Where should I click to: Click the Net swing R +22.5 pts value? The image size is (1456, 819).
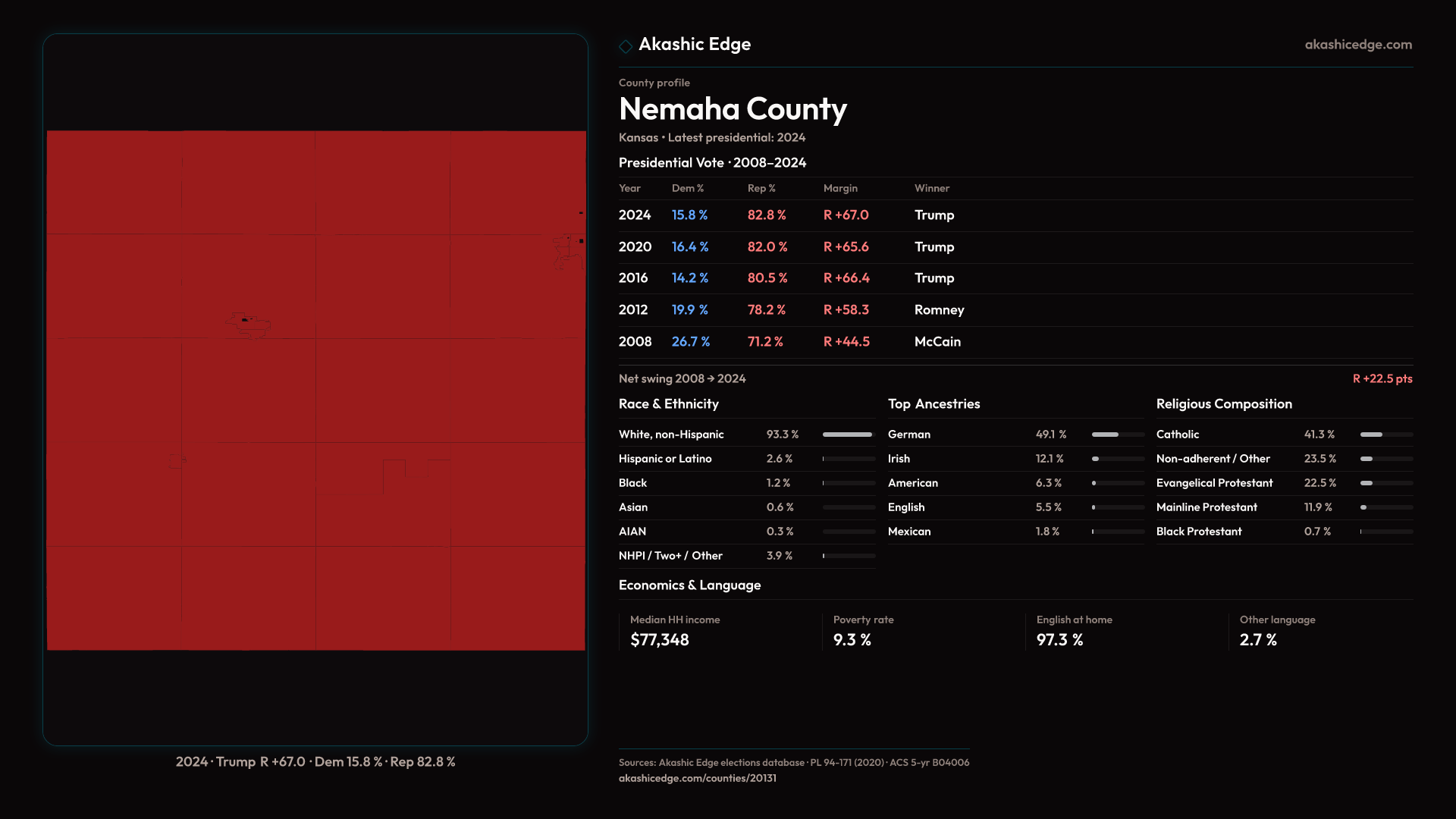click(x=1382, y=378)
